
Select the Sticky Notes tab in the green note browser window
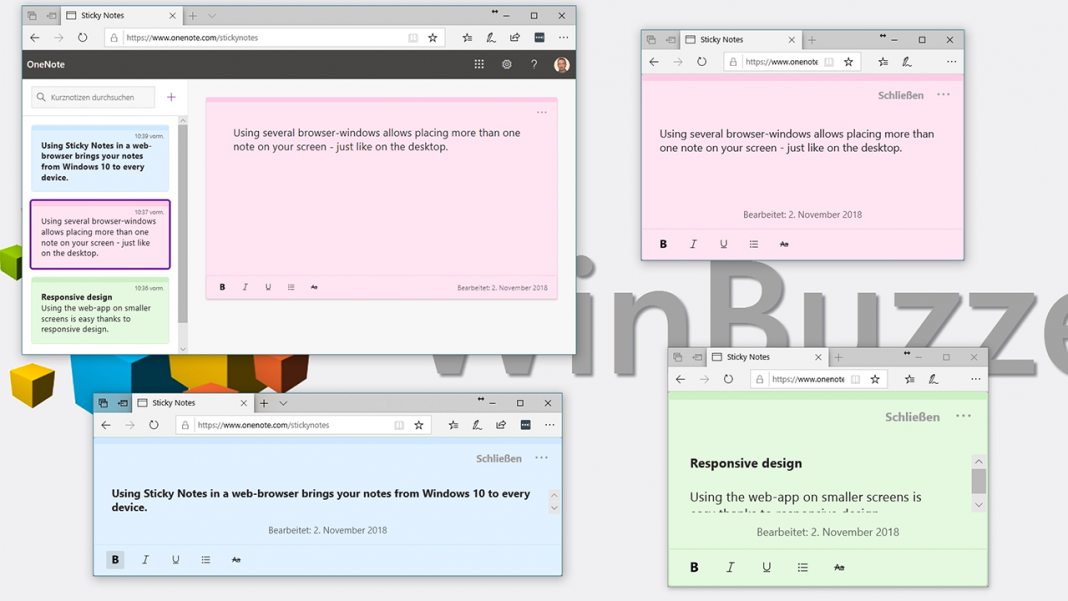766,357
